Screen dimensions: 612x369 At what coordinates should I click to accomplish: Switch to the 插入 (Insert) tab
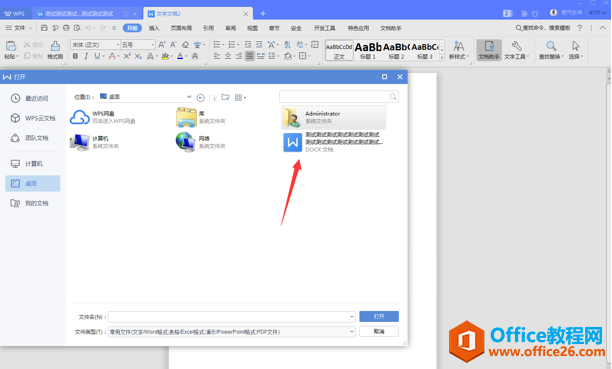(x=154, y=28)
